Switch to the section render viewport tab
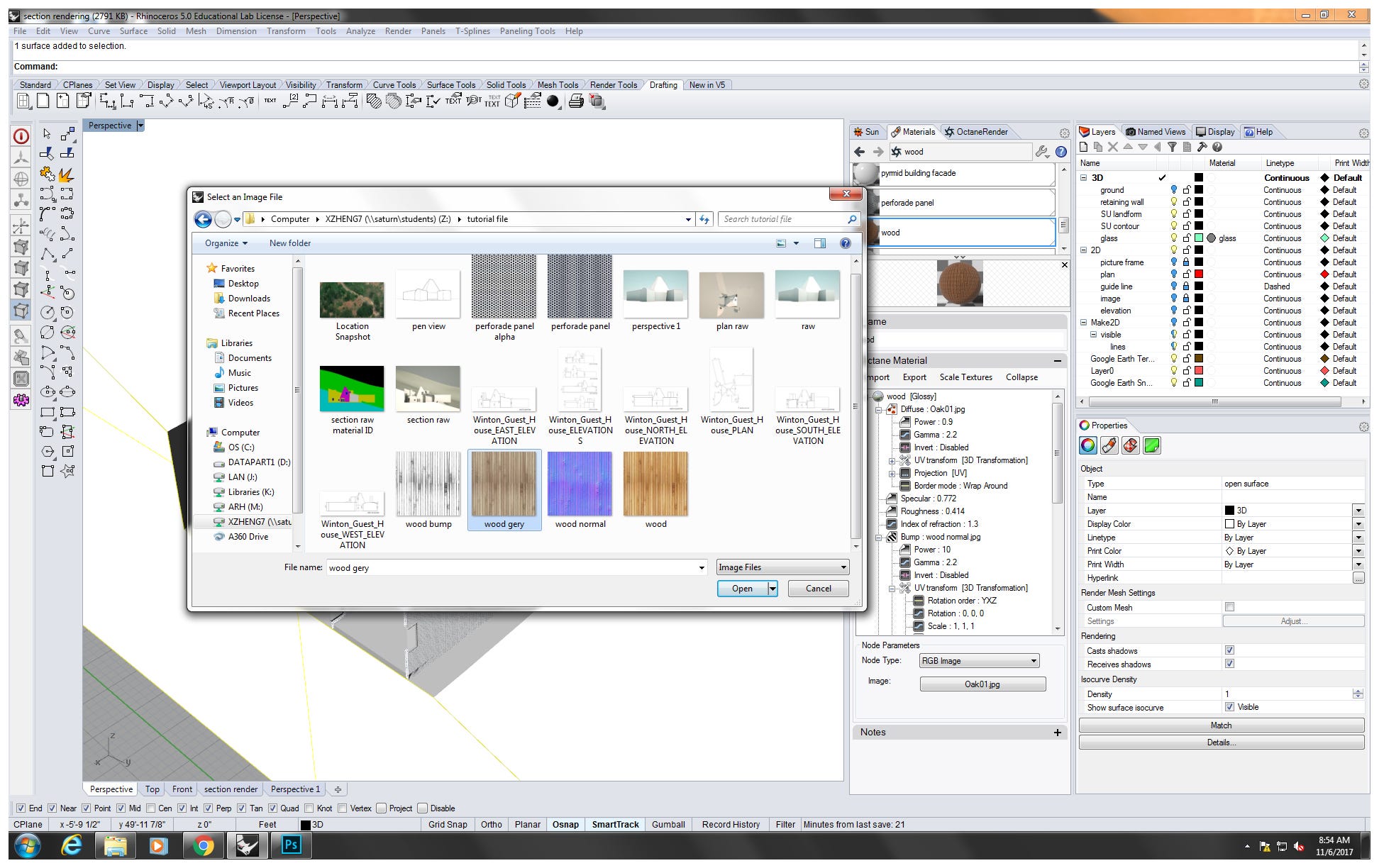 230,789
